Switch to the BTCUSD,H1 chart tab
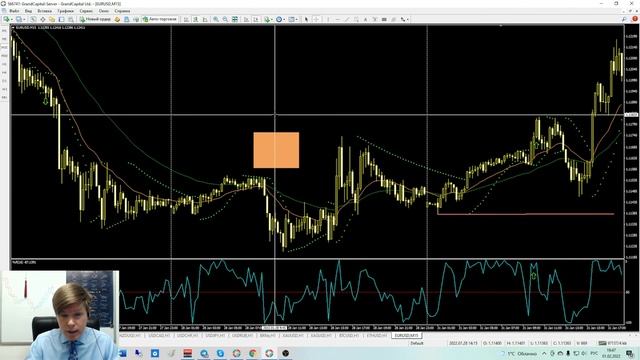The height and width of the screenshot is (360, 640). click(x=349, y=336)
